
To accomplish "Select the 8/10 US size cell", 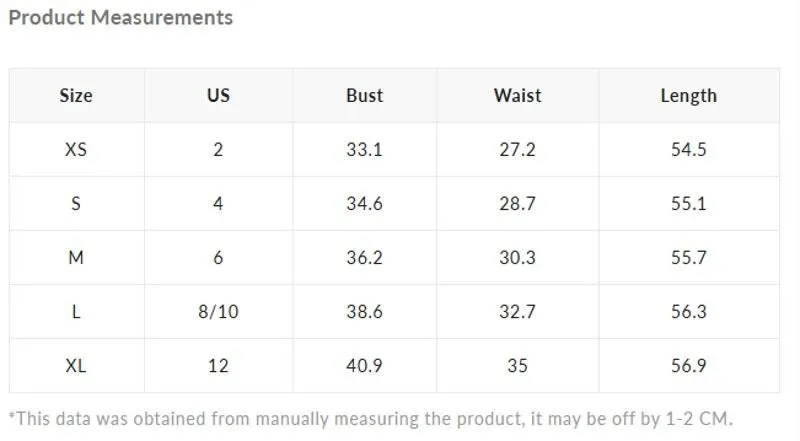I will [x=218, y=311].
